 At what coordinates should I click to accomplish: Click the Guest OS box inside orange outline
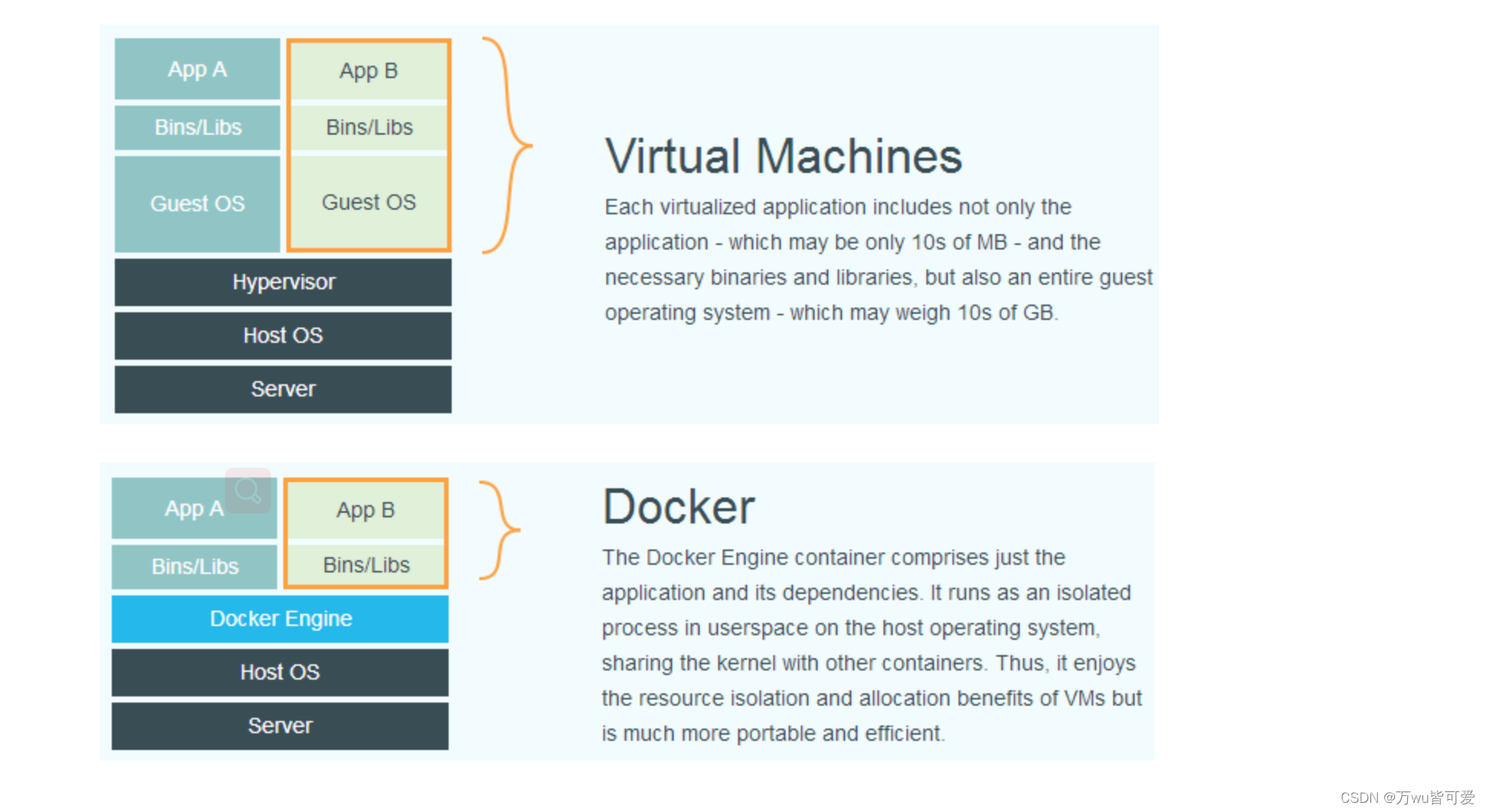[x=369, y=203]
